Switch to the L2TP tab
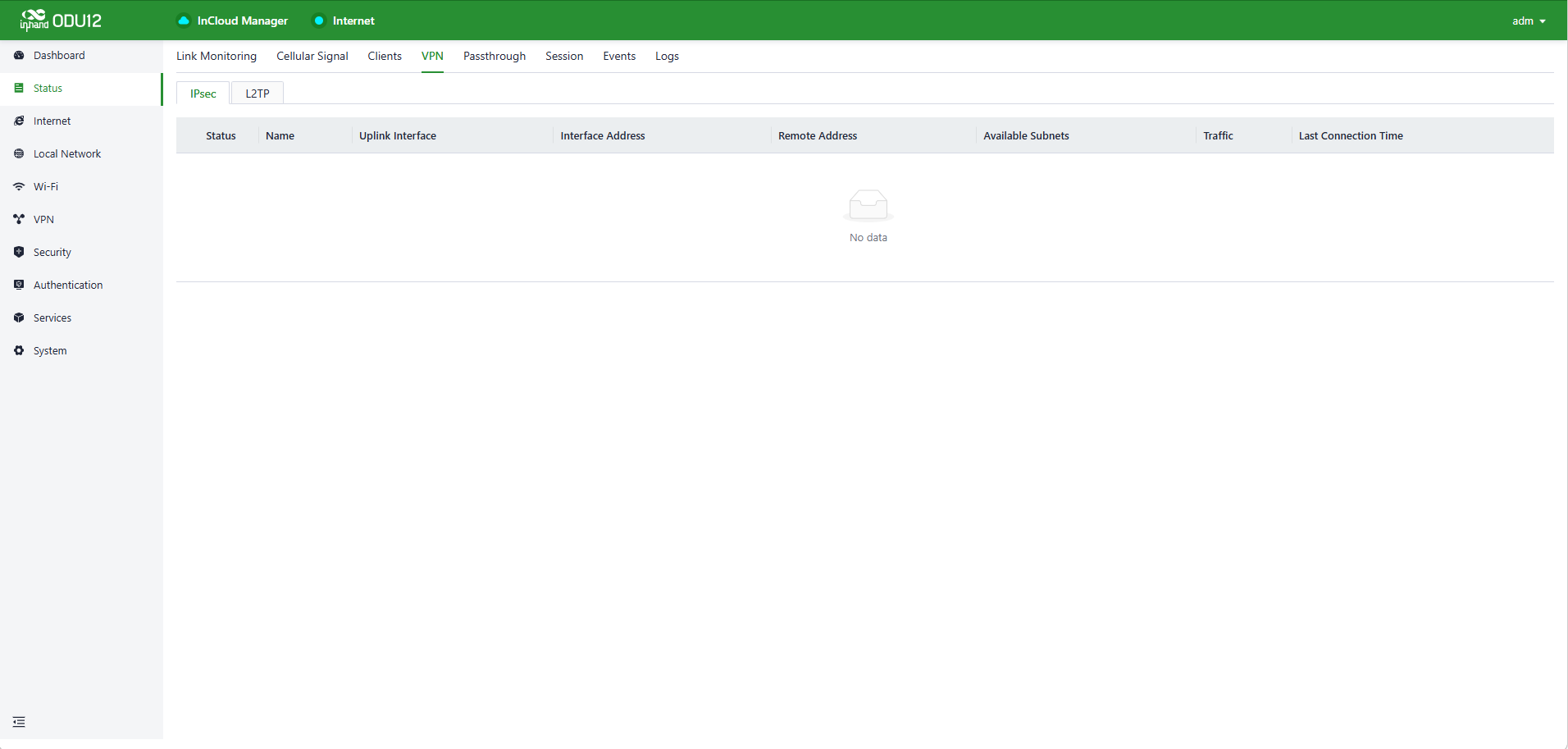1568x749 pixels. coord(258,94)
